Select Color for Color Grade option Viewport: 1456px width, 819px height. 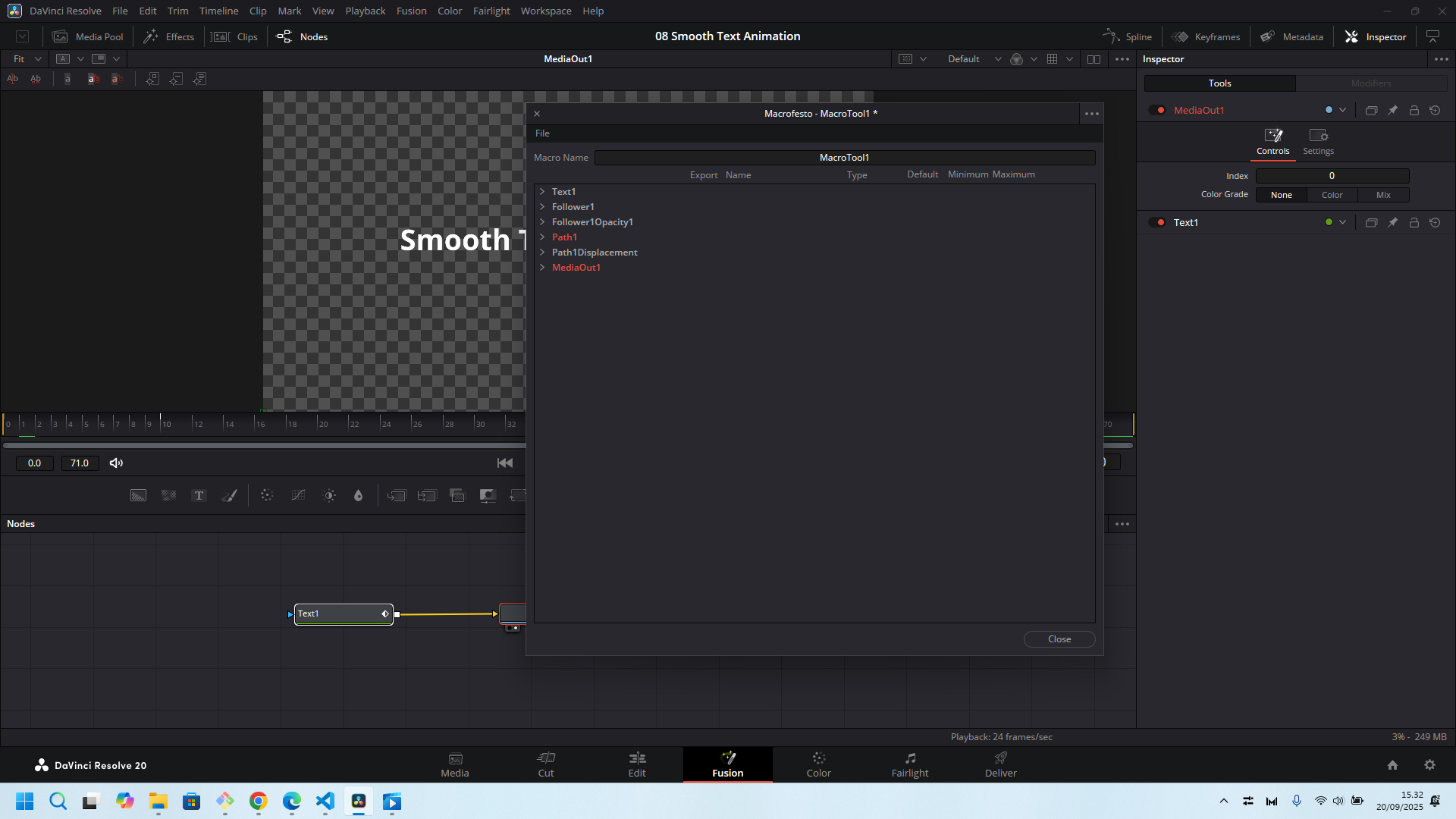click(1332, 195)
